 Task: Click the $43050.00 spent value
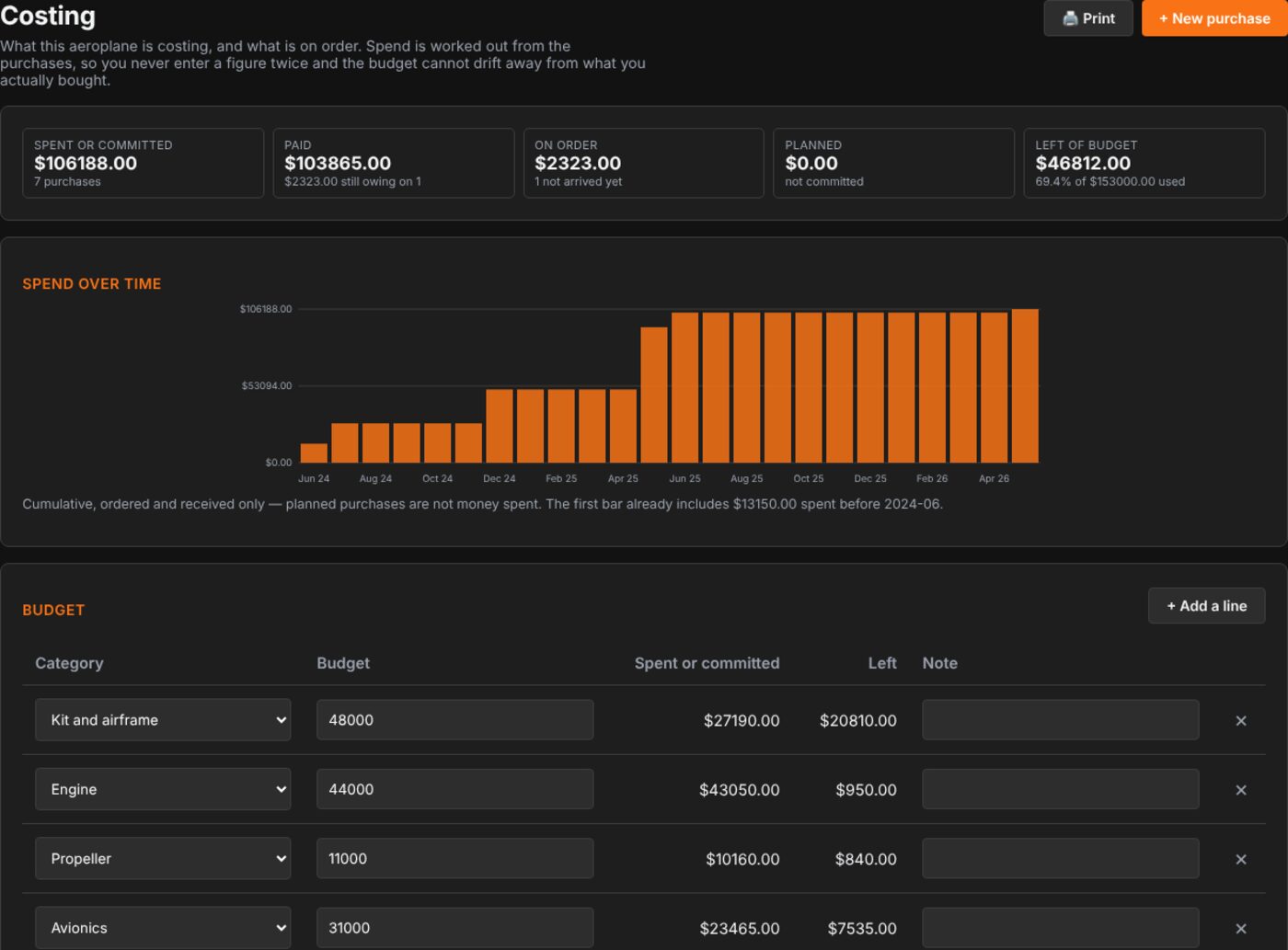pyautogui.click(x=739, y=790)
